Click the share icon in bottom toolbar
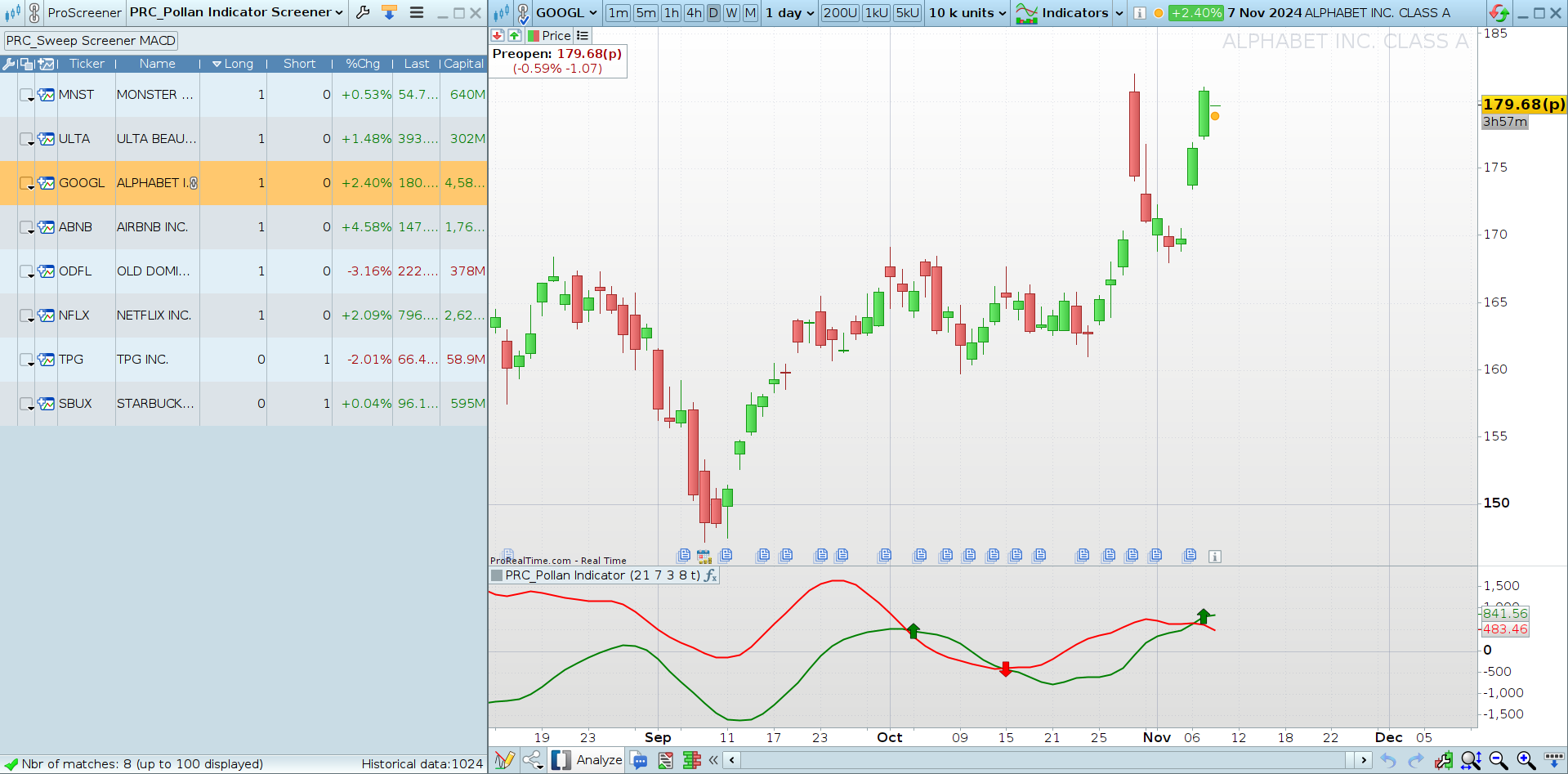Viewport: 1568px width, 774px height. 533,760
